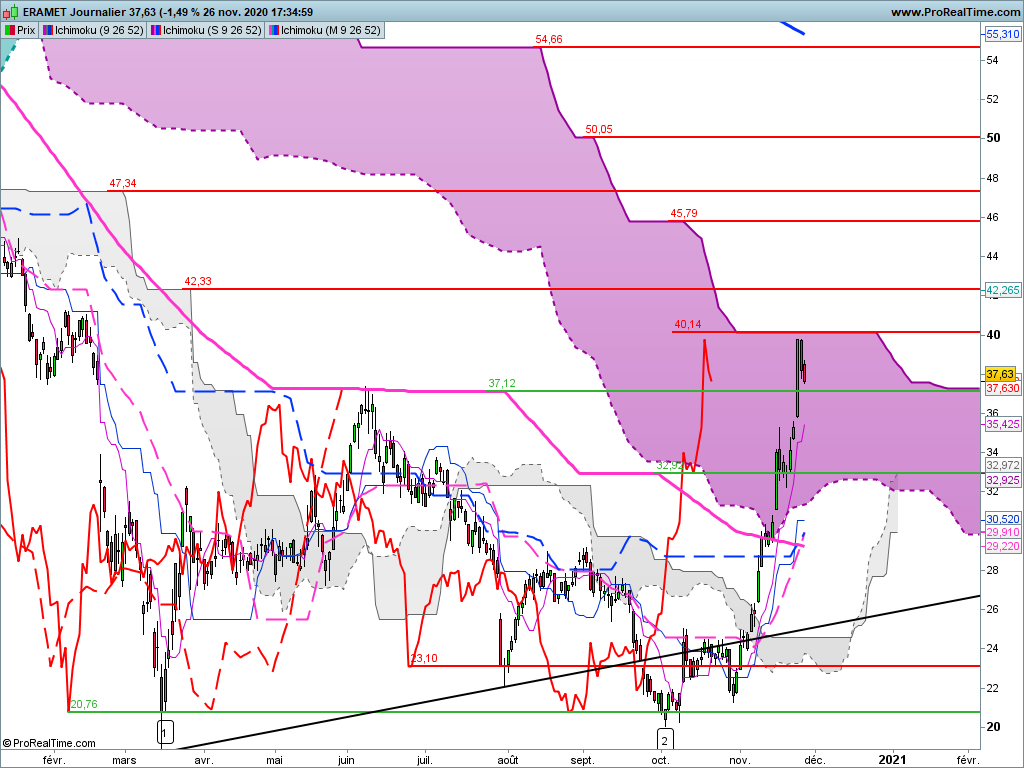Click the 24 price axis label
Image resolution: width=1024 pixels, height=768 pixels.
coord(993,648)
